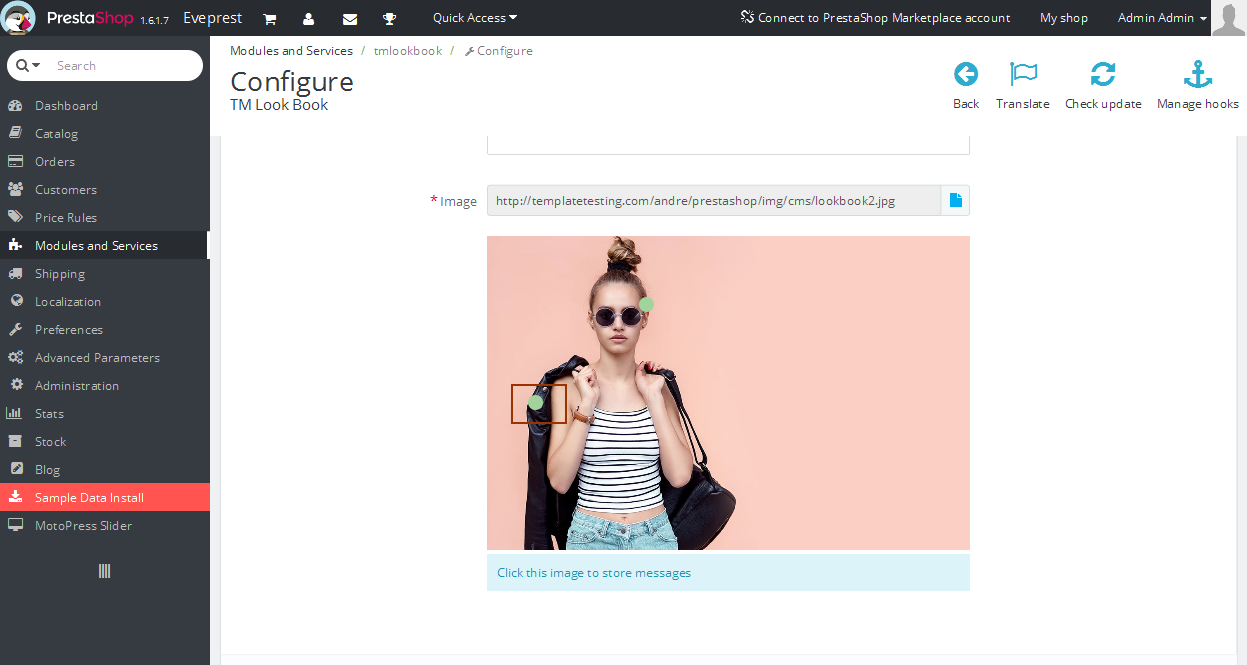Click the Advanced Parameters gears icon
This screenshot has height=665, width=1247.
pos(15,357)
